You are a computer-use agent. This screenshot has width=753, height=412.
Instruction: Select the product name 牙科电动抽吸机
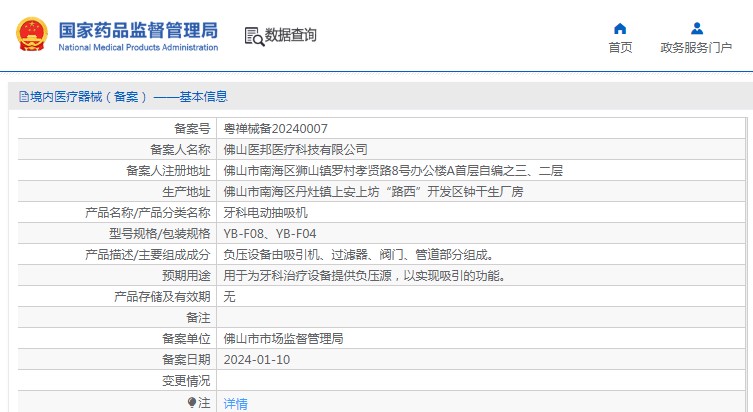coord(266,213)
